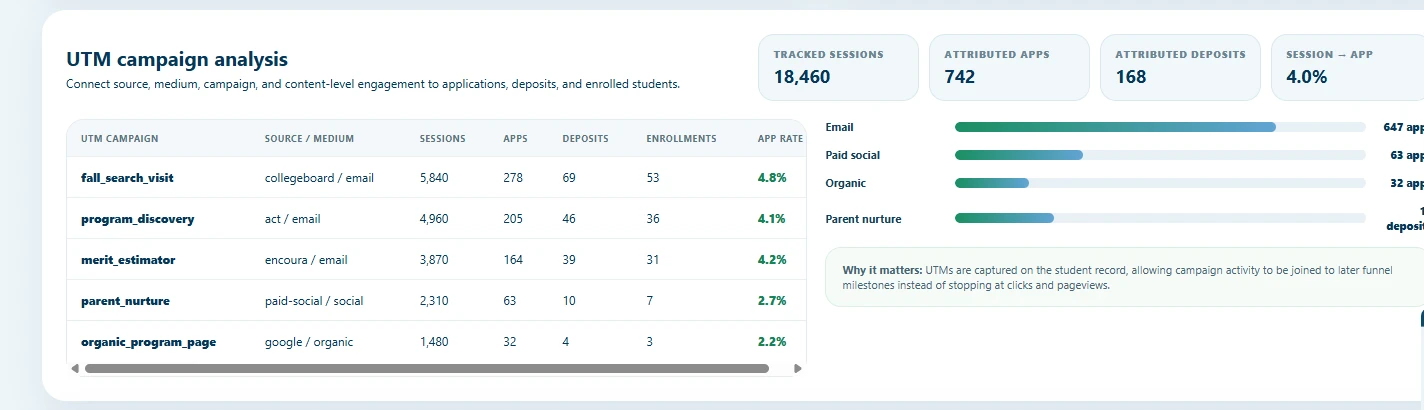The height and width of the screenshot is (410, 1424).
Task: Select the Tracked Sessions stat card
Action: 838,67
